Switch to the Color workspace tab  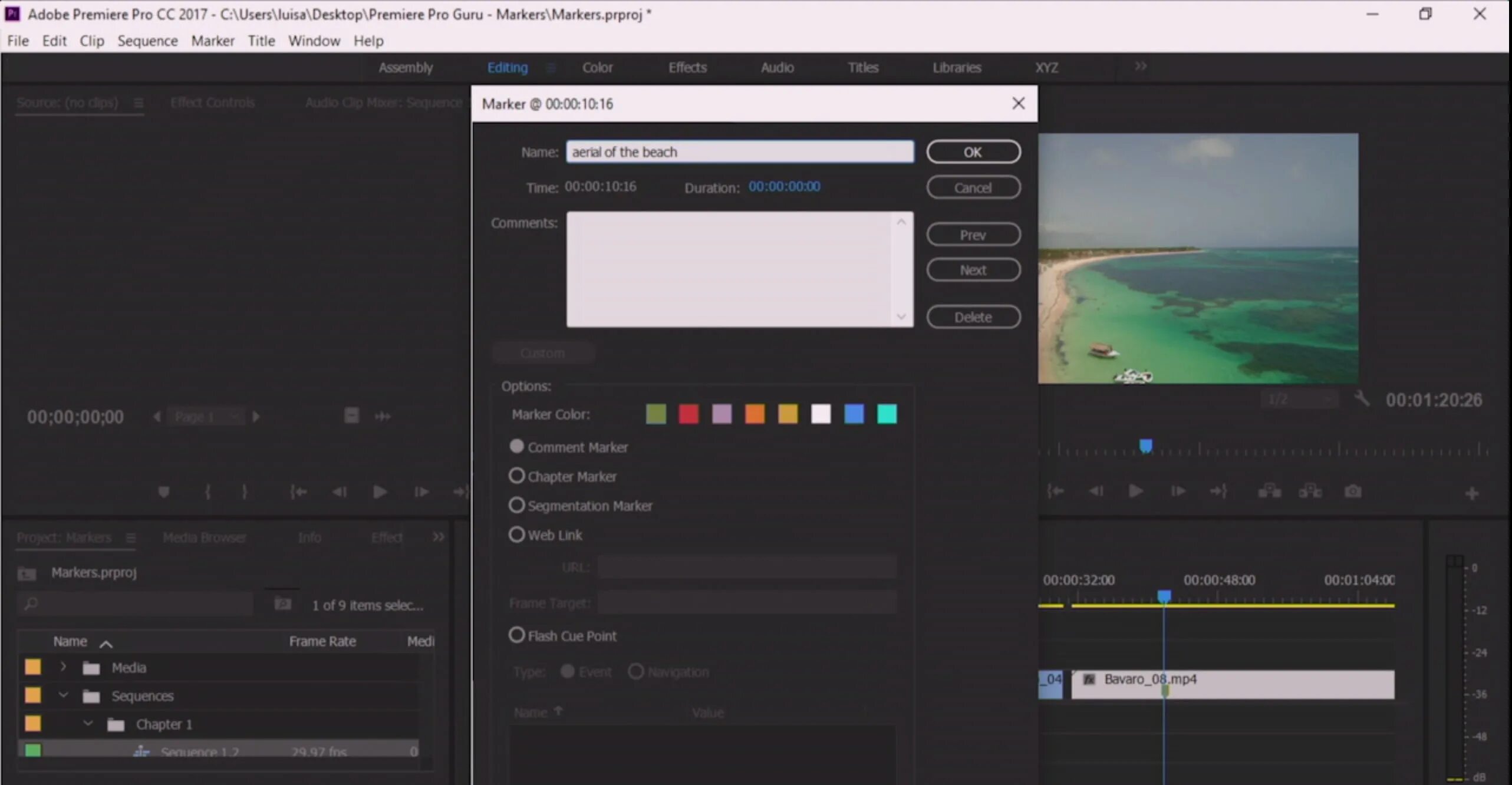[x=597, y=67]
